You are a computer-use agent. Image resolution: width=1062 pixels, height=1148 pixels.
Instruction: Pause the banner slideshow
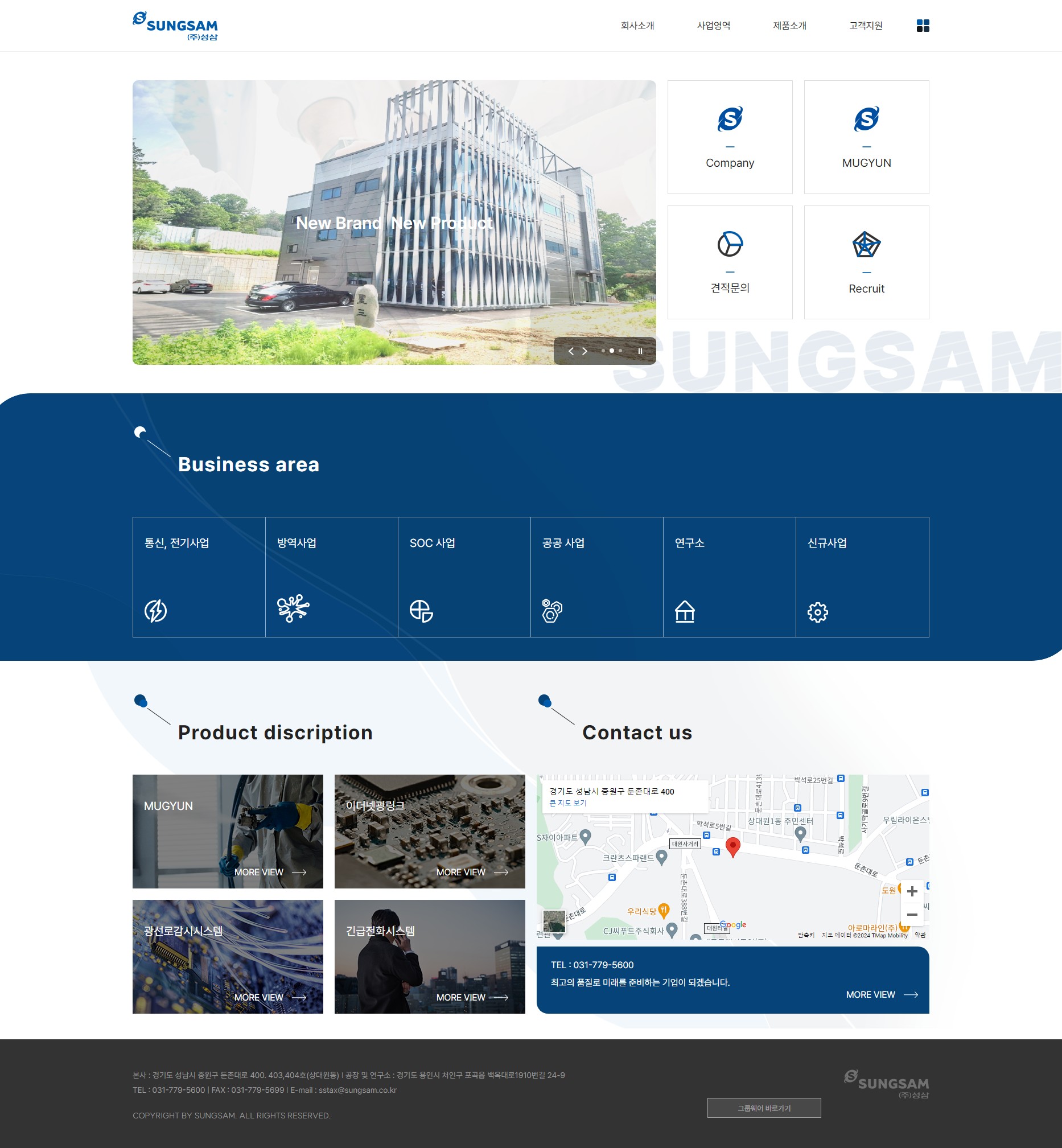tap(640, 351)
